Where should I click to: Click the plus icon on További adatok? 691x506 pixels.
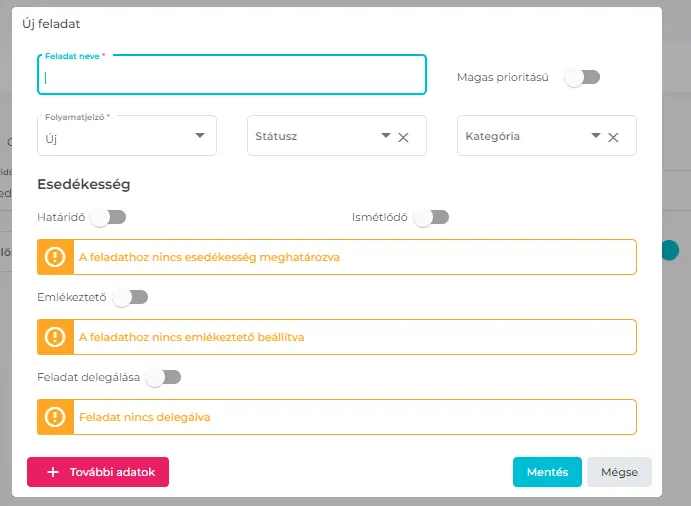[x=53, y=473]
